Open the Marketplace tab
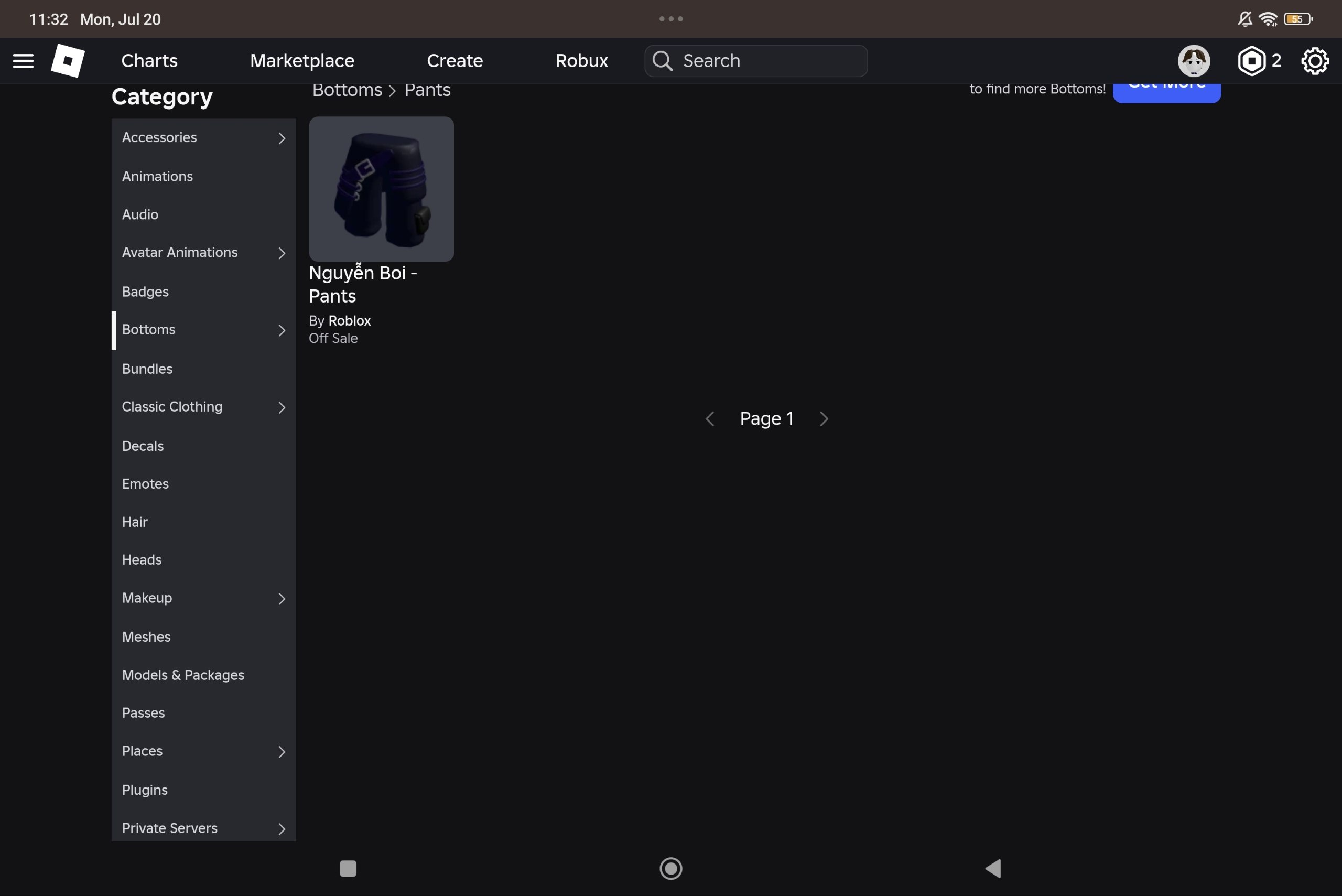Image resolution: width=1342 pixels, height=896 pixels. 302,61
